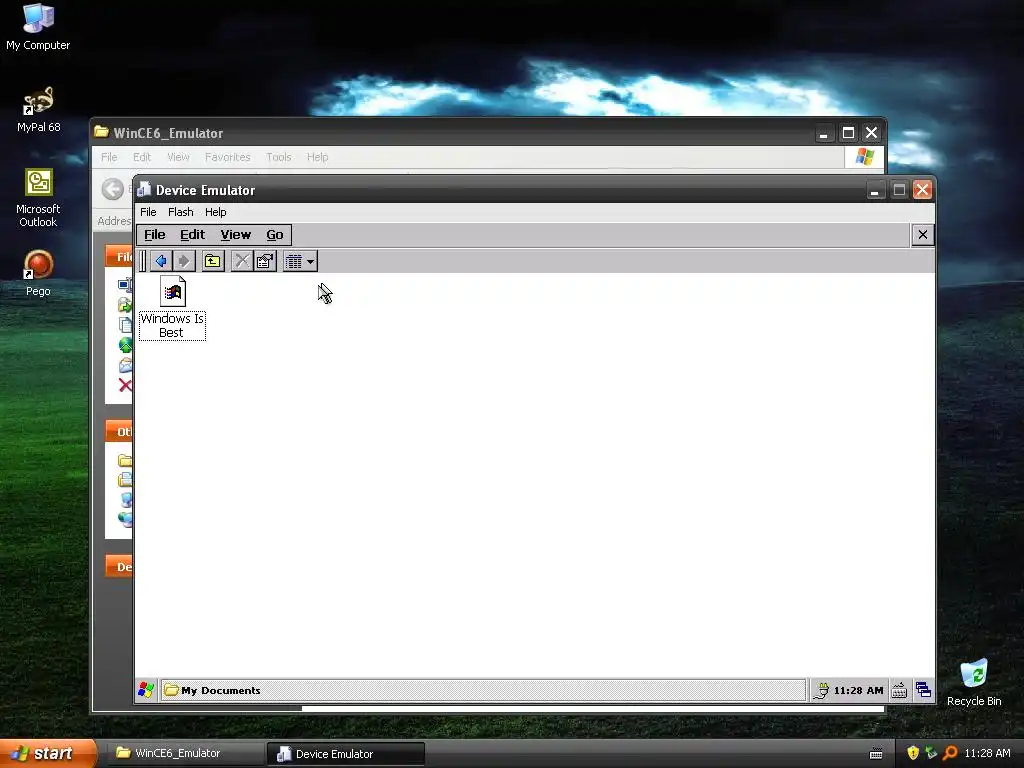Click the Forward arrow in the emulator toolbar
The image size is (1024, 768).
184,261
